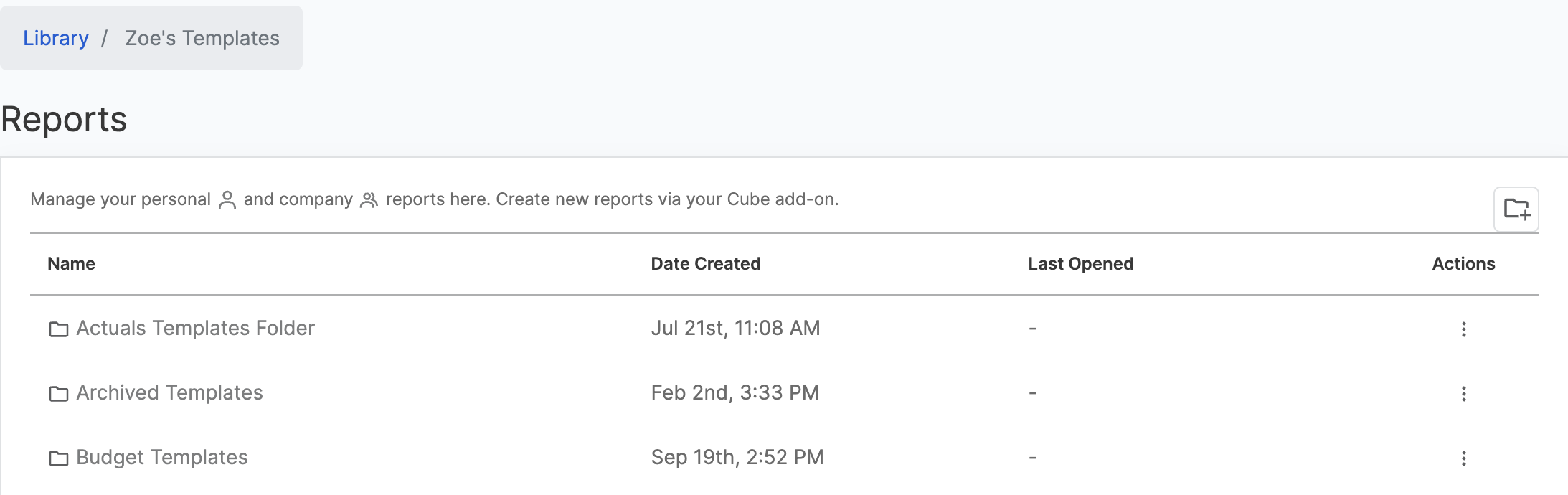Click the Budget Templates folder icon
The height and width of the screenshot is (495, 1568).
click(x=59, y=458)
